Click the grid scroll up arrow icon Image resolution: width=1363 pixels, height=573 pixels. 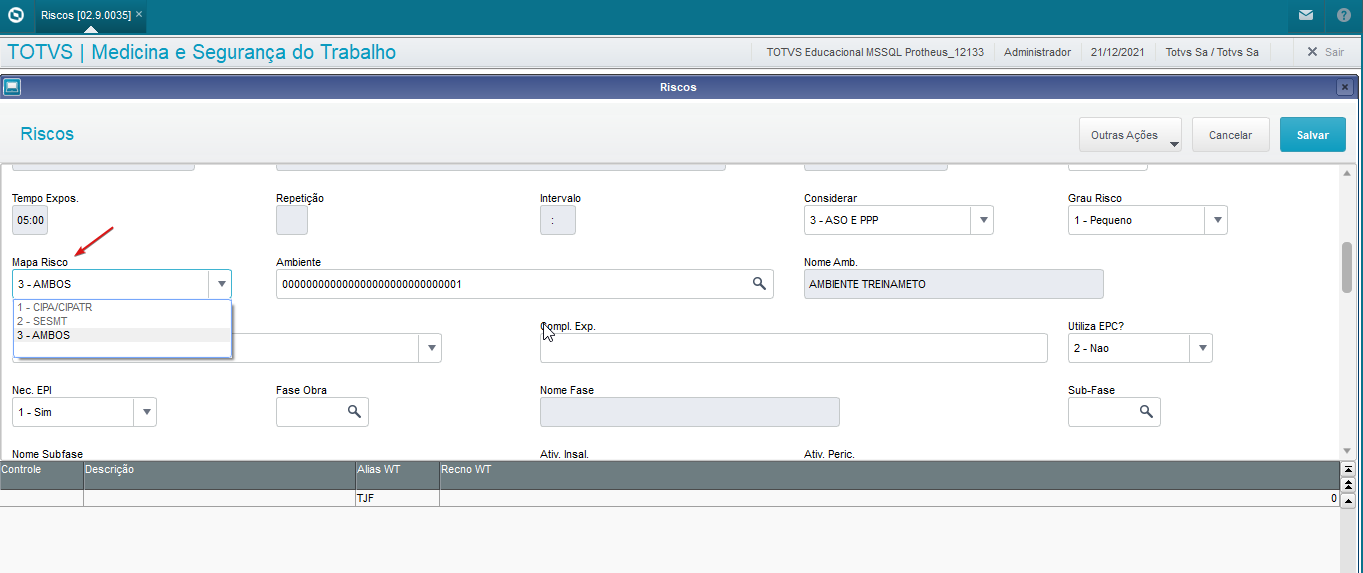[x=1347, y=499]
